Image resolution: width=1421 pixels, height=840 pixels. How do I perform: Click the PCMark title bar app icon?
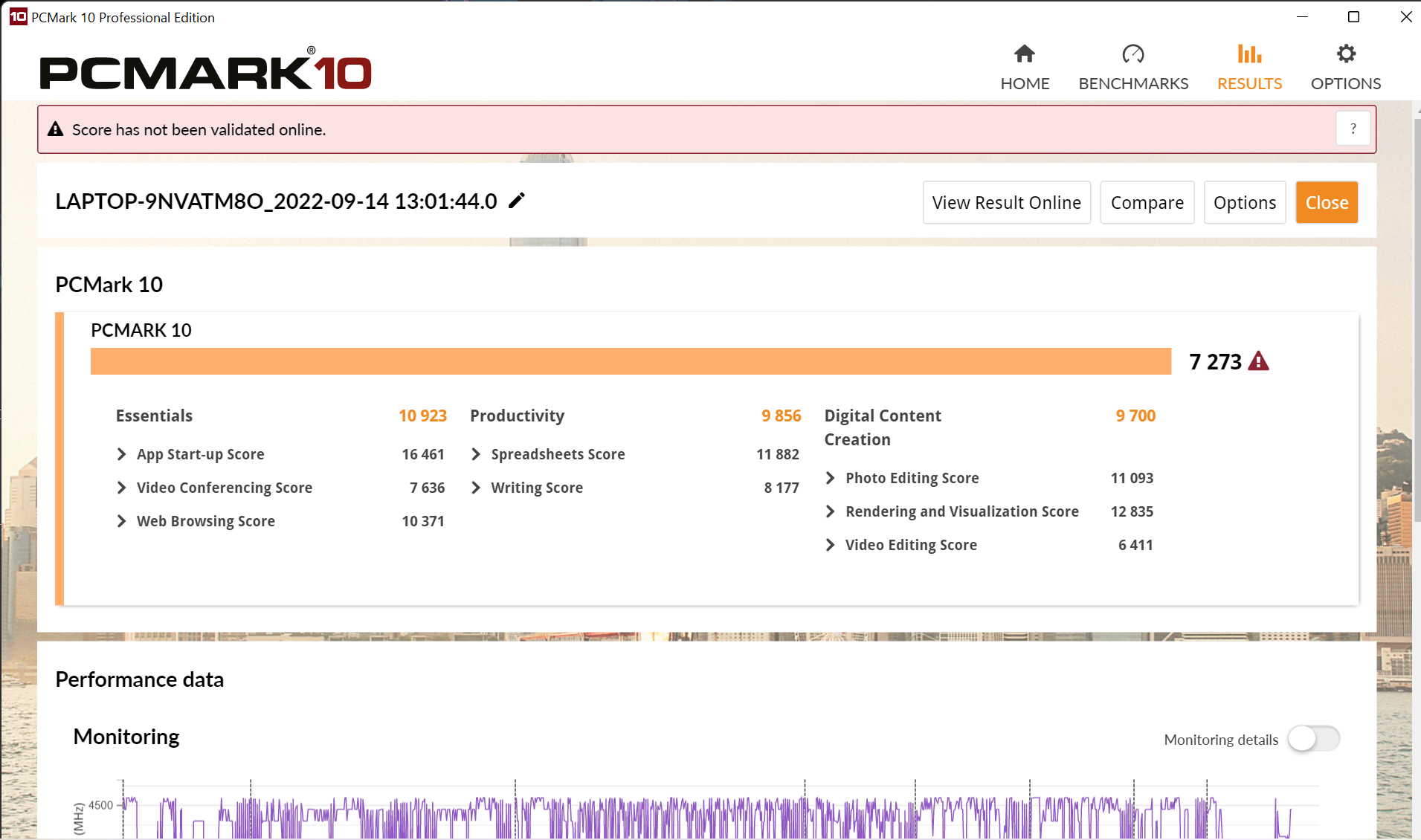tap(18, 17)
